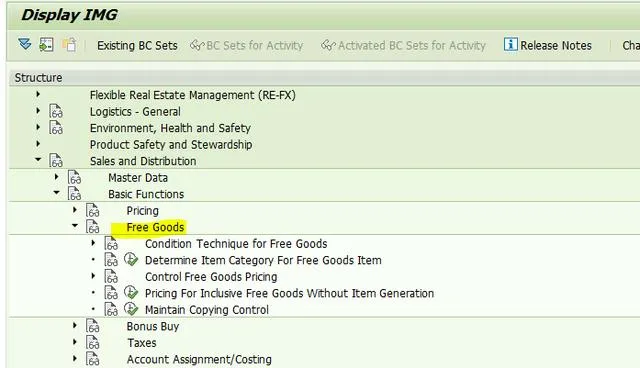
Task: Open documentation icon beside Environment, Health and Safety
Action: coord(56,128)
